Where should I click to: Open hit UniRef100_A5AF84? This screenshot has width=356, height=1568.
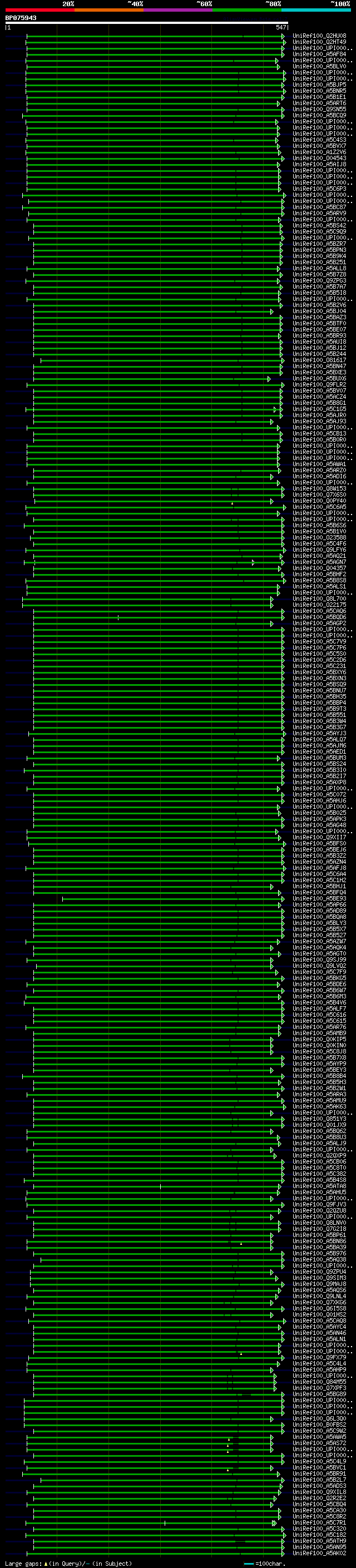pos(319,54)
